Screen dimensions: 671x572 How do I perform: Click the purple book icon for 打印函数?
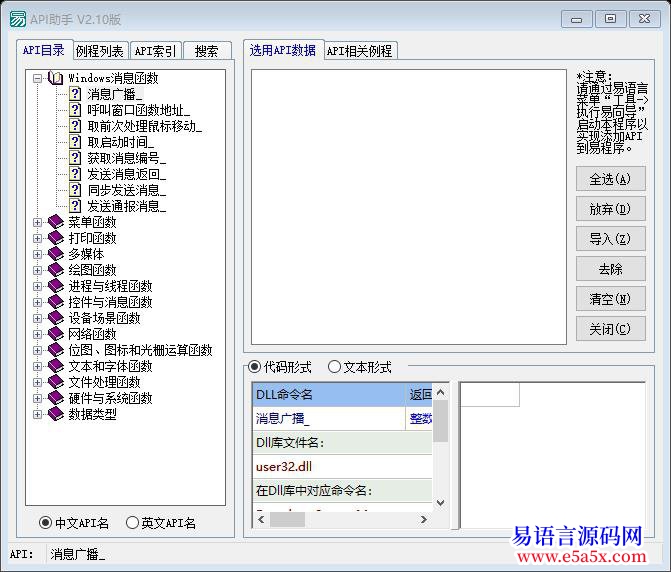(x=56, y=238)
